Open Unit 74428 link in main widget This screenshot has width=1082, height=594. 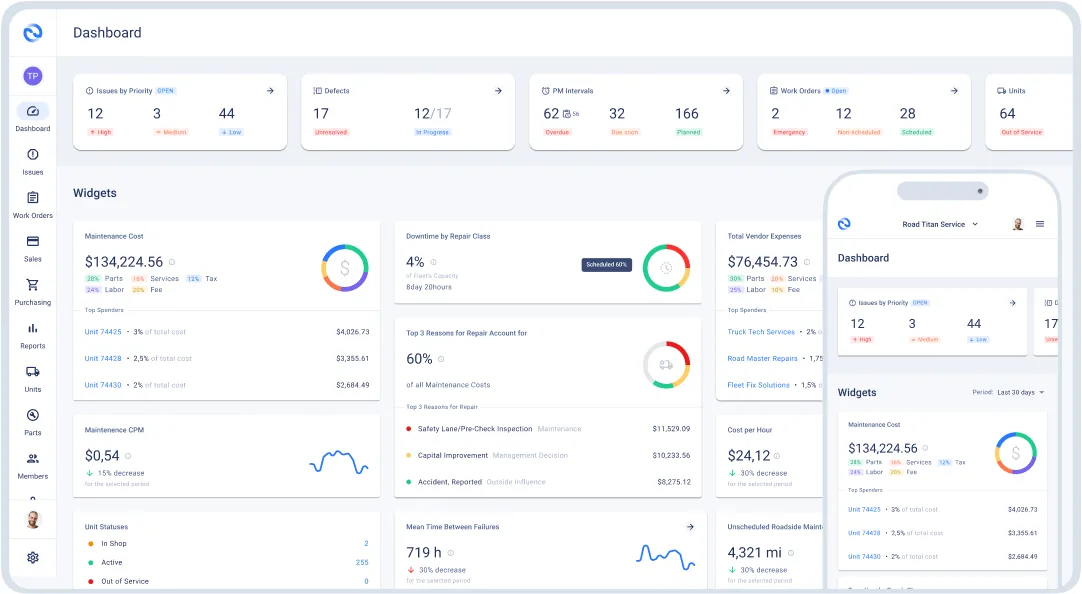coord(103,359)
